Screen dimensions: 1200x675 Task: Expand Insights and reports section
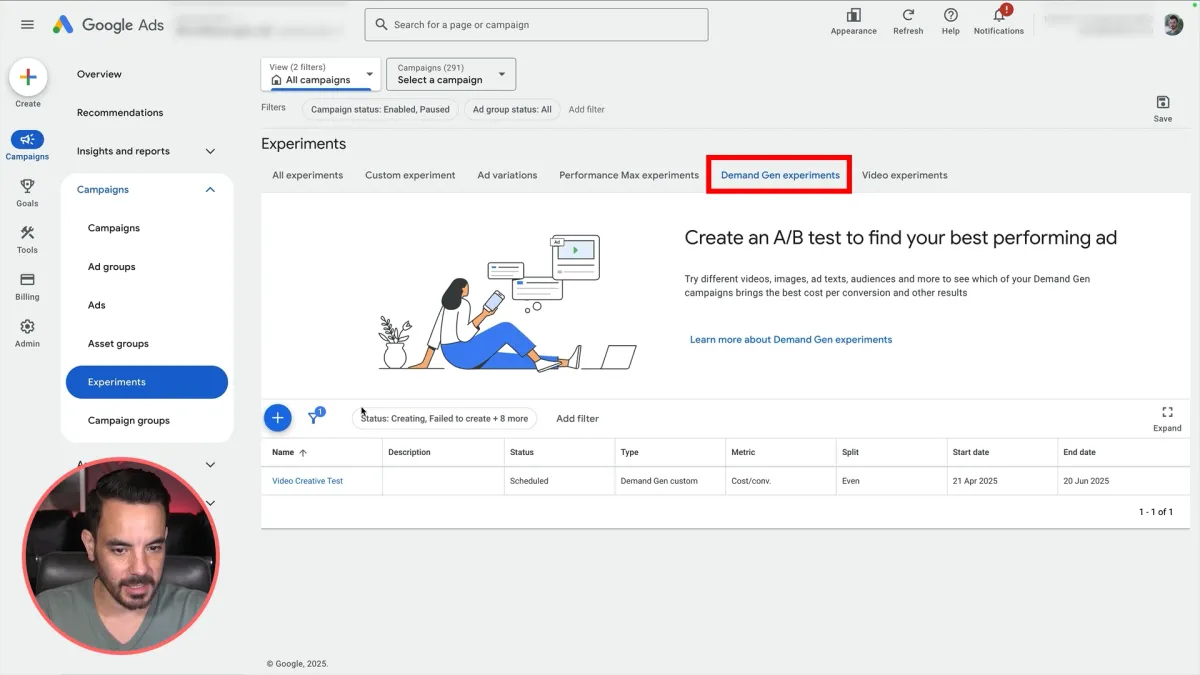pyautogui.click(x=210, y=151)
